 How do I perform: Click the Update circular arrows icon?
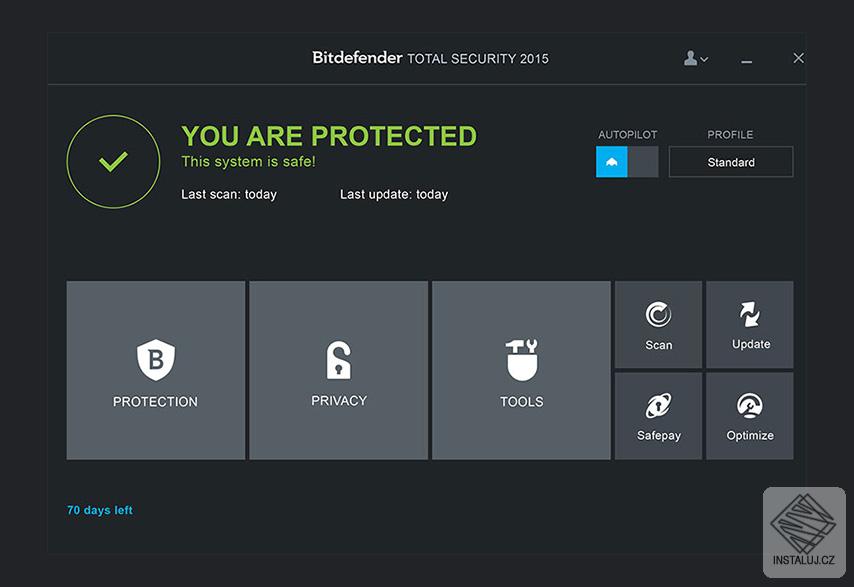749,313
